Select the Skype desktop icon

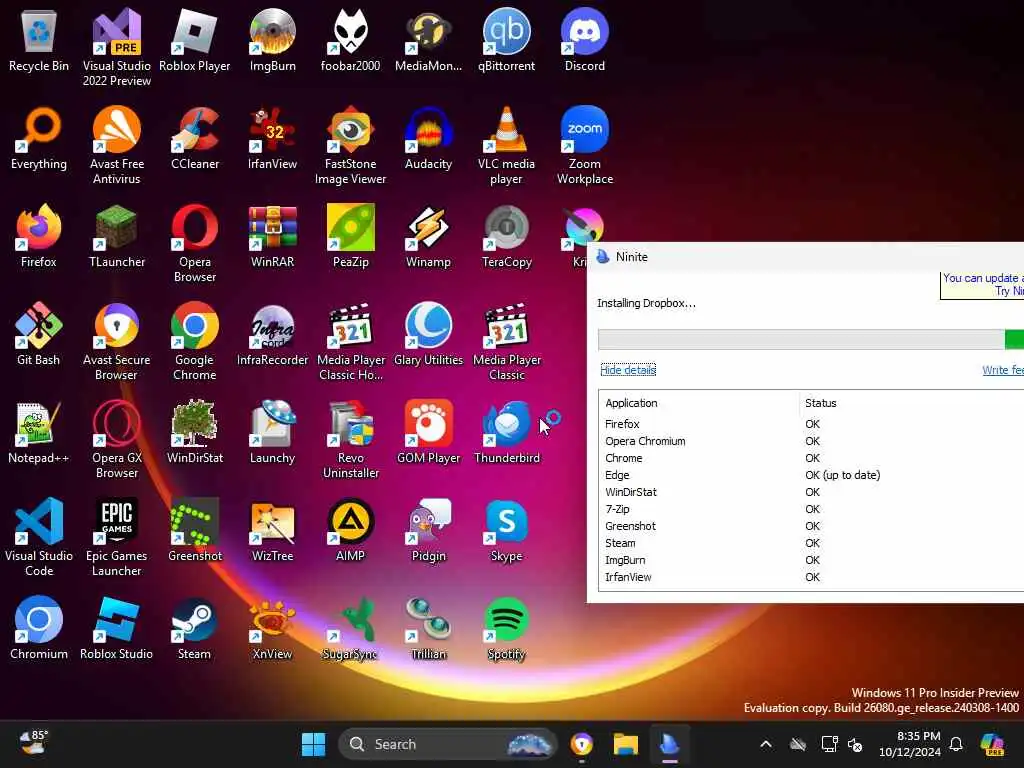point(506,530)
